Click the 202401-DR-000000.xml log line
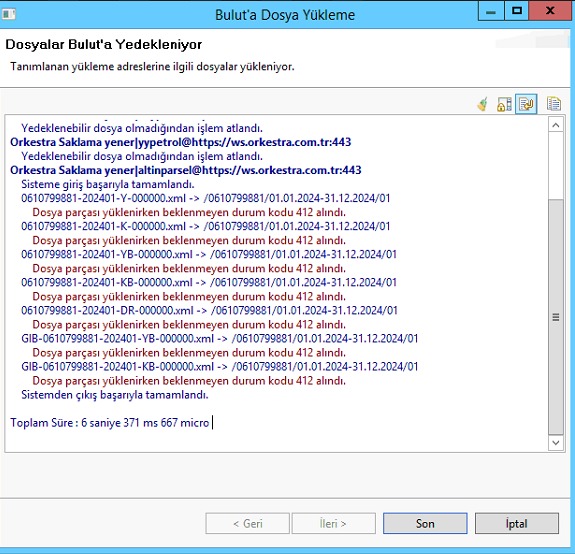575x554 pixels. 209,310
